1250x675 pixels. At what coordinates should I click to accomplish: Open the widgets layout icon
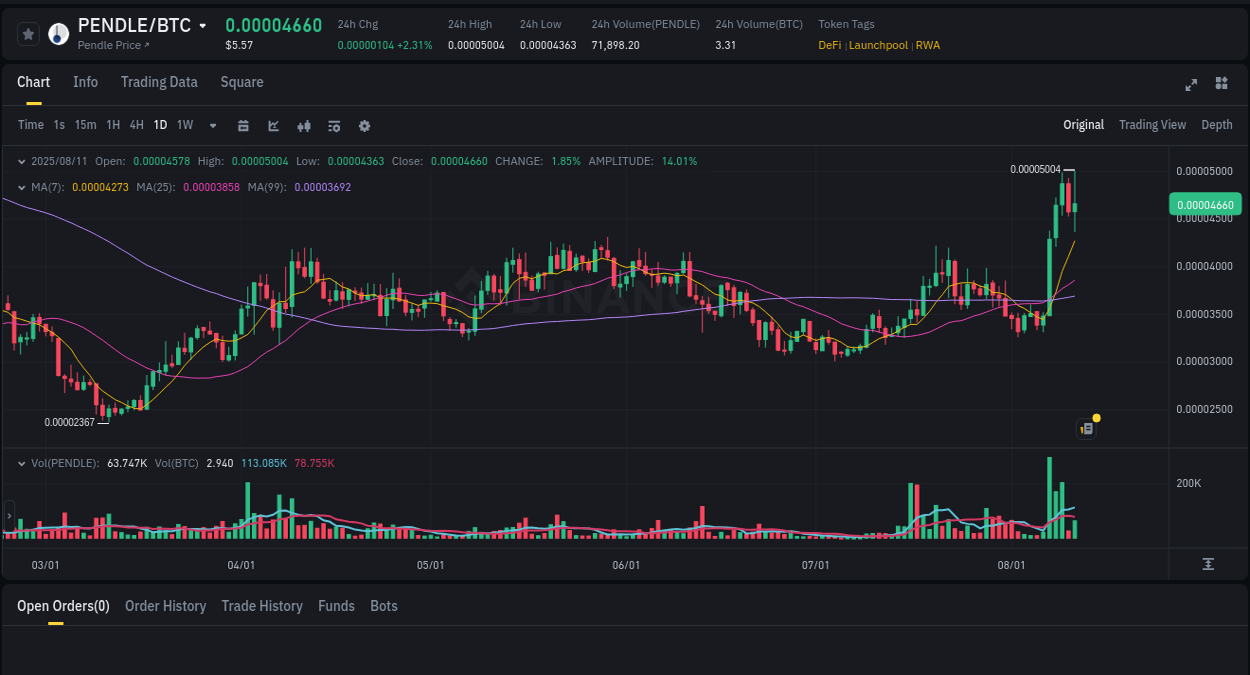click(x=1221, y=85)
